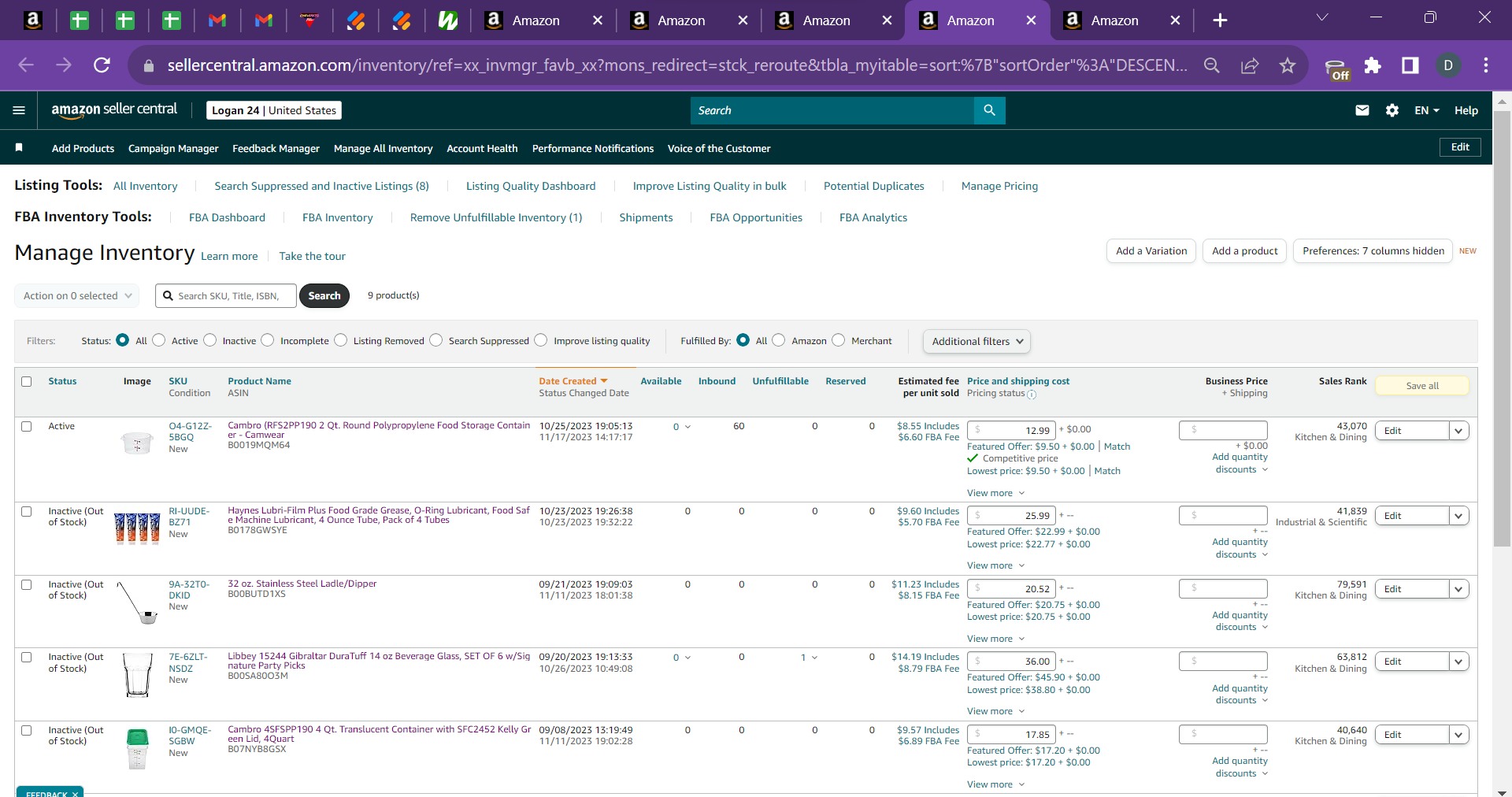This screenshot has width=1512, height=797.
Task: Click the Pricing status info icon
Action: [x=1032, y=394]
